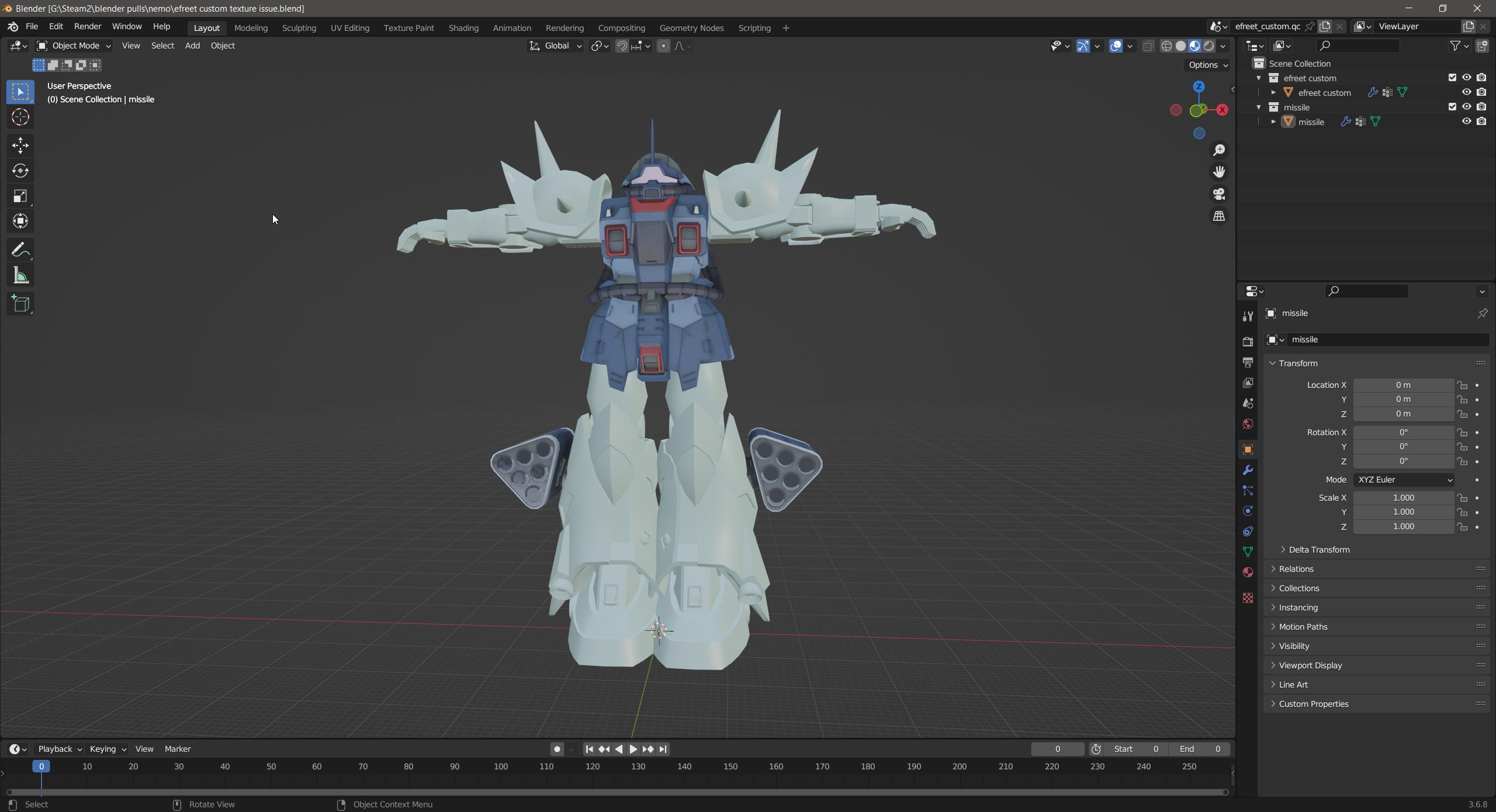Toggle proportional editing icon
Screen dimensions: 1496x812
point(663,46)
